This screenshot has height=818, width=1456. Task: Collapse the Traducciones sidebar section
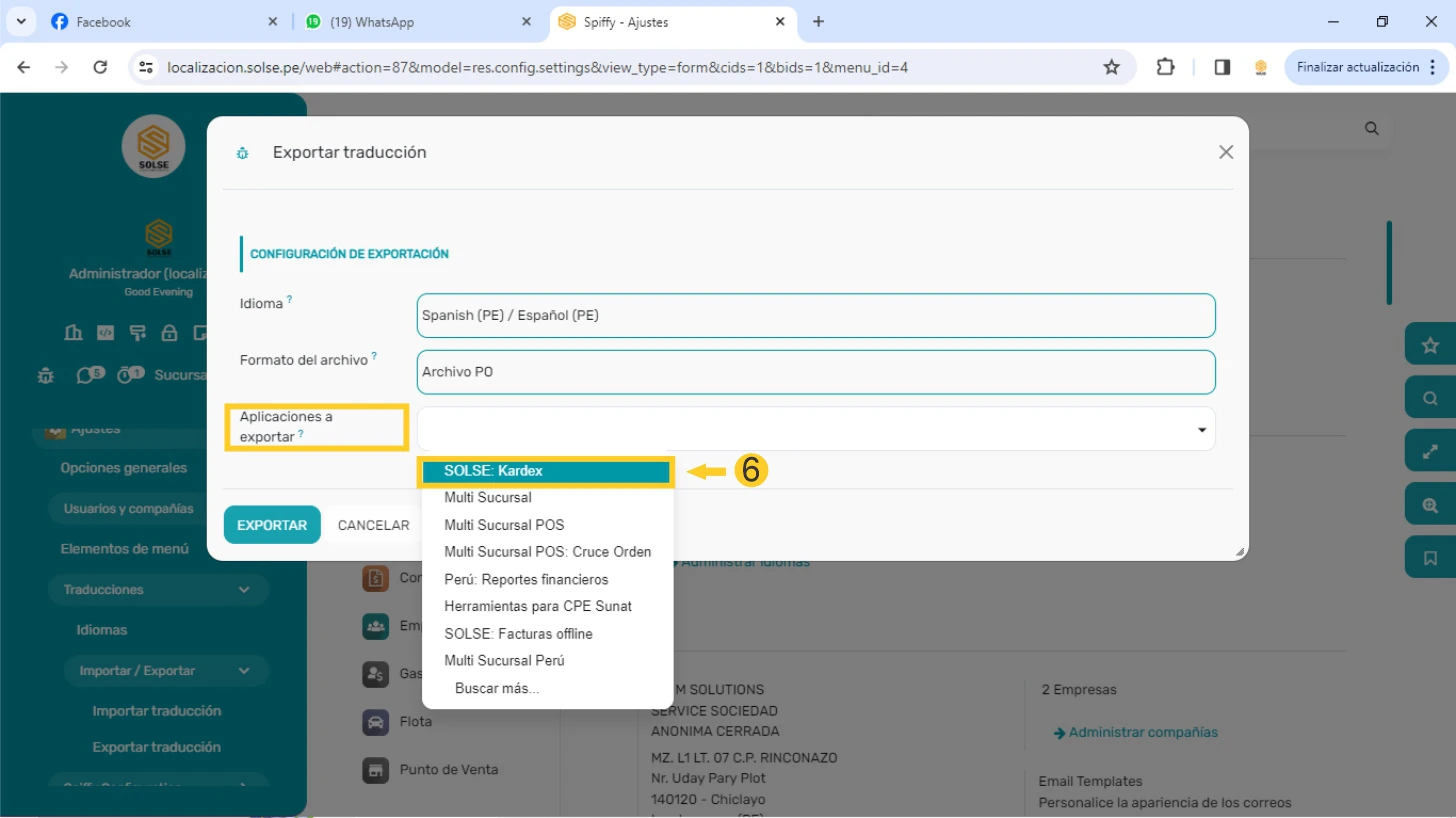point(244,590)
